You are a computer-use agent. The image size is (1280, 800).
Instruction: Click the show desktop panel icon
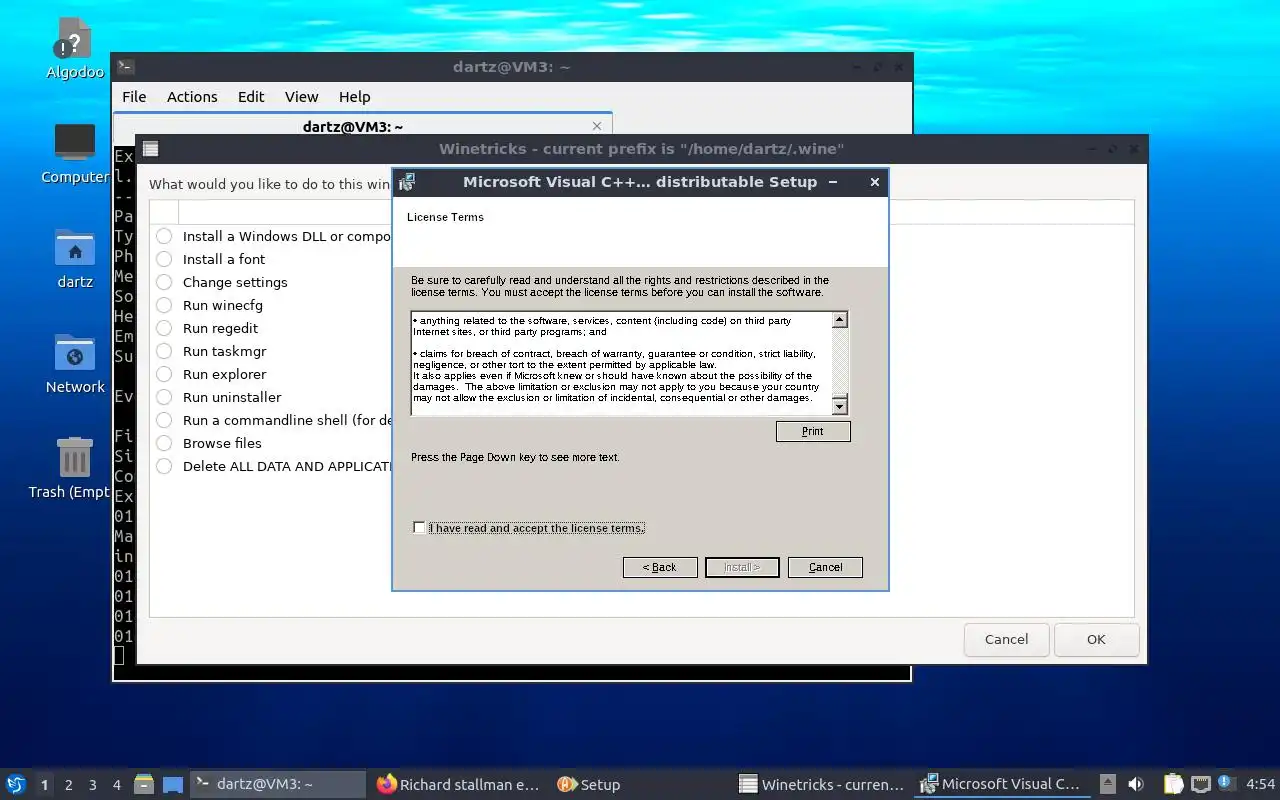pos(173,784)
